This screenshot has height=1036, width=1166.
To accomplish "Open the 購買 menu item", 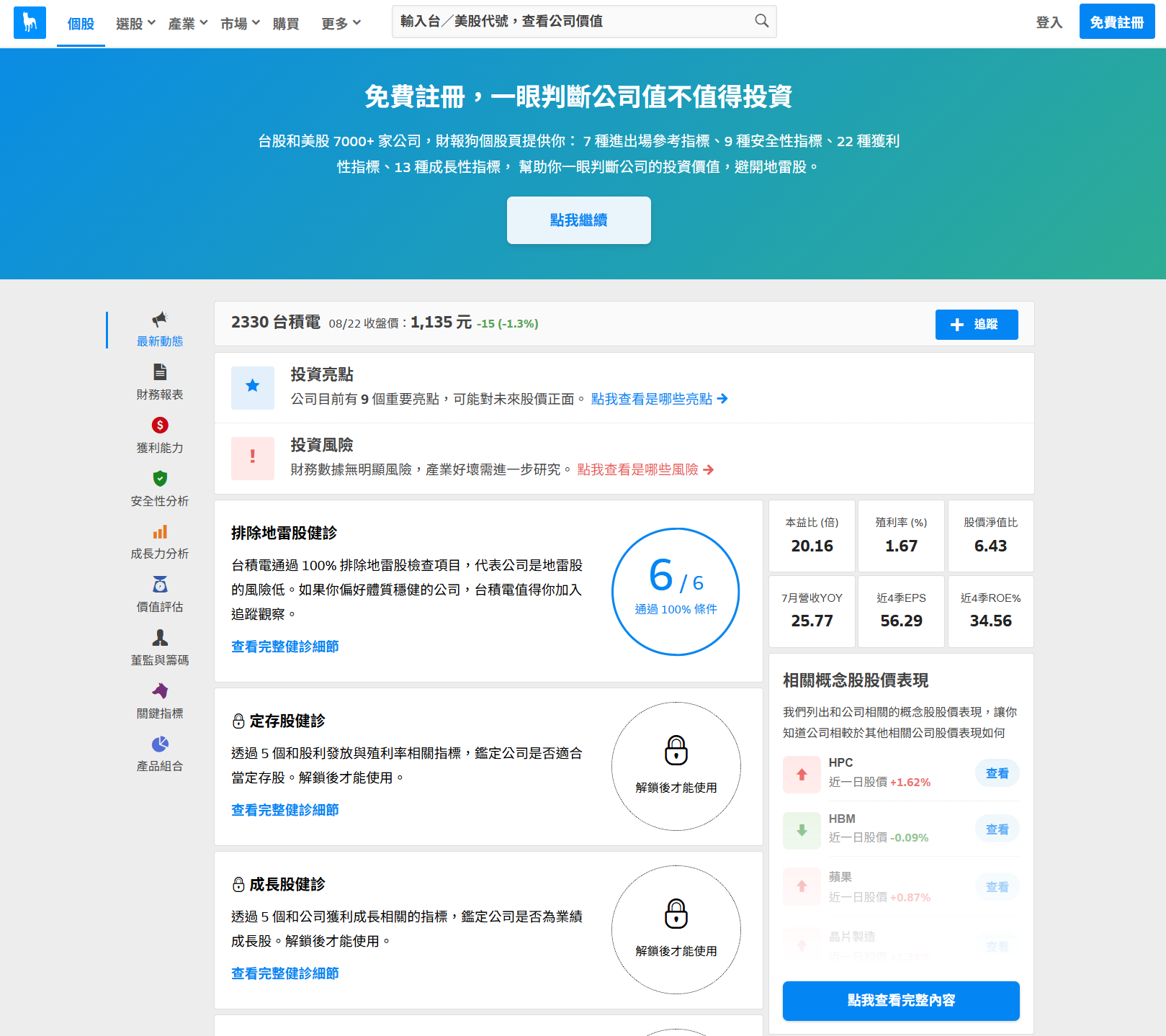I will 286,23.
